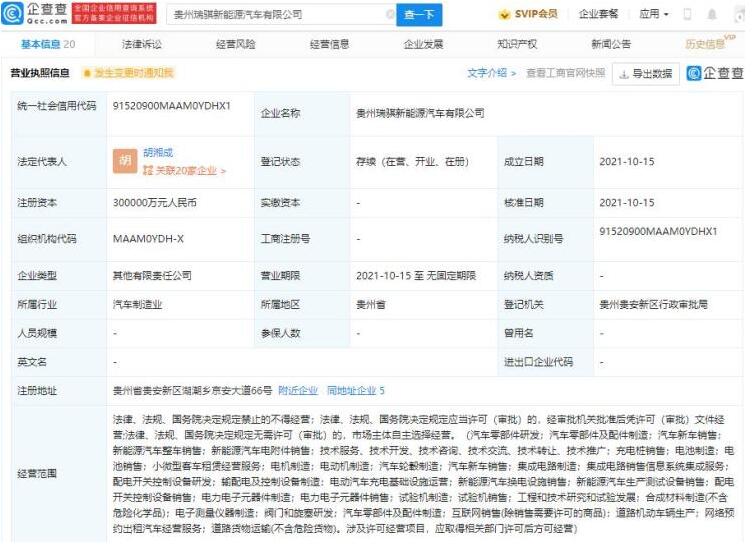754x546 pixels.
Task: Click the orange 胡 avatar badge
Action: point(125,161)
